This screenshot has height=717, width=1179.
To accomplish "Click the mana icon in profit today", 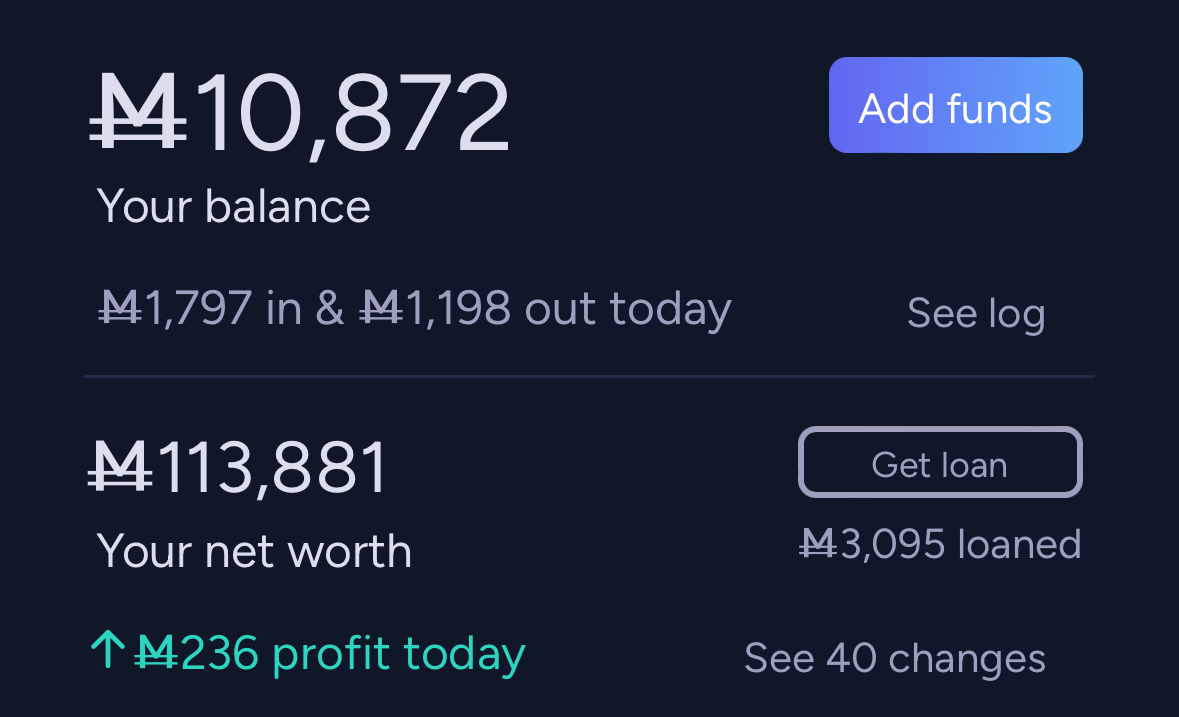I will [x=156, y=652].
